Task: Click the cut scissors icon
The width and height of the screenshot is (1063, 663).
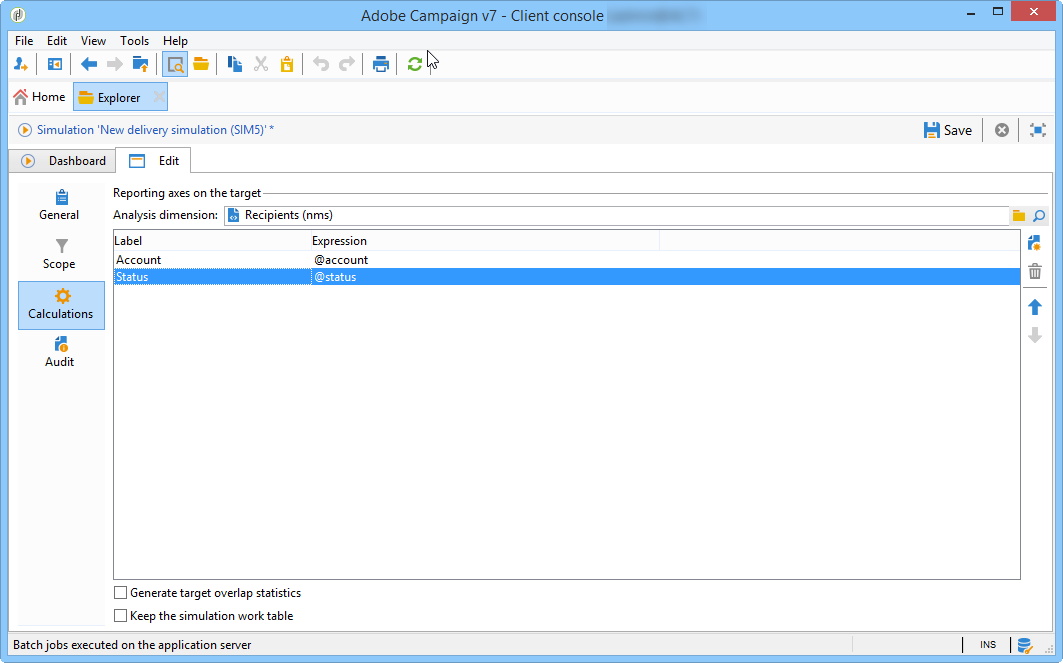Action: click(261, 64)
